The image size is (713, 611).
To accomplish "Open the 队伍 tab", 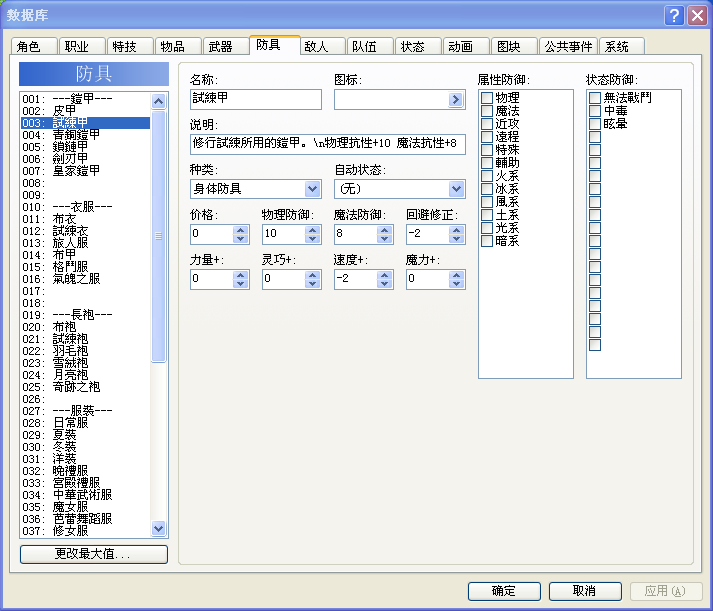I will tap(370, 46).
